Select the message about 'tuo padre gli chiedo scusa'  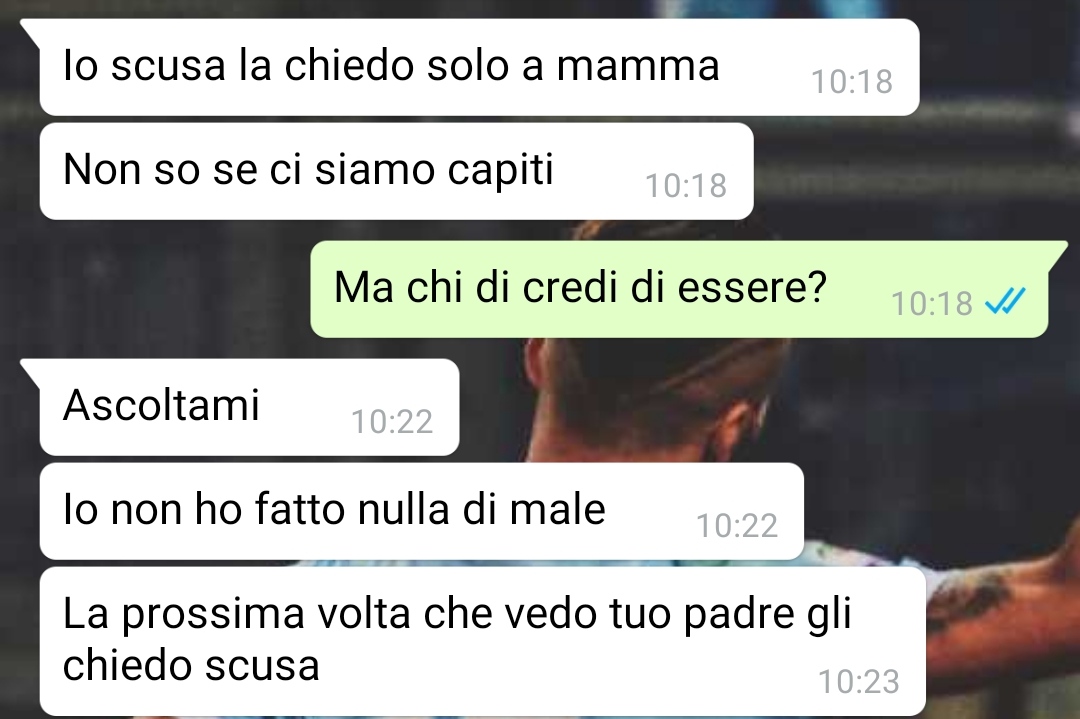point(482,641)
